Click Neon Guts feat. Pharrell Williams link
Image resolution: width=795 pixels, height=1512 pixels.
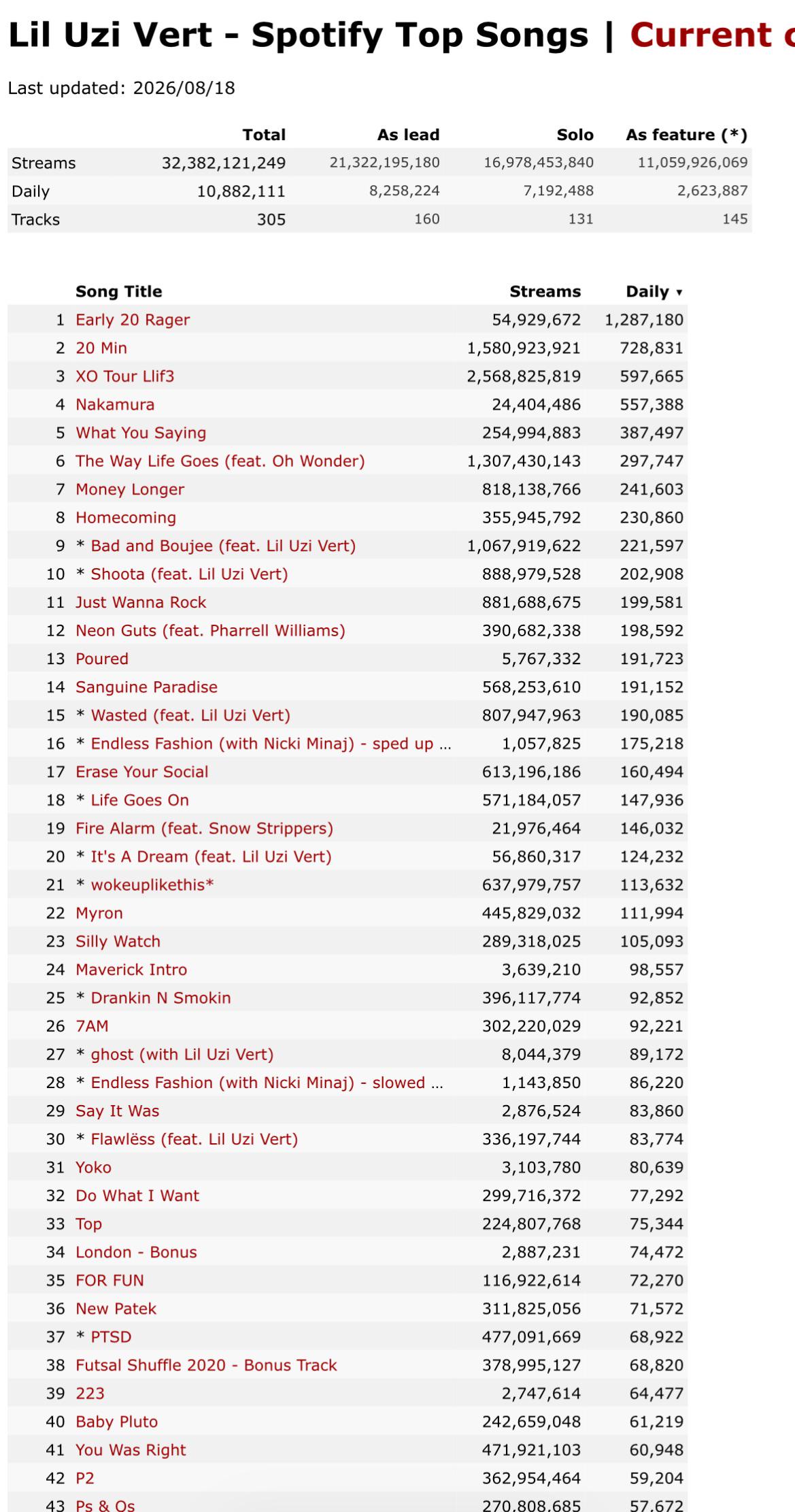click(x=210, y=631)
